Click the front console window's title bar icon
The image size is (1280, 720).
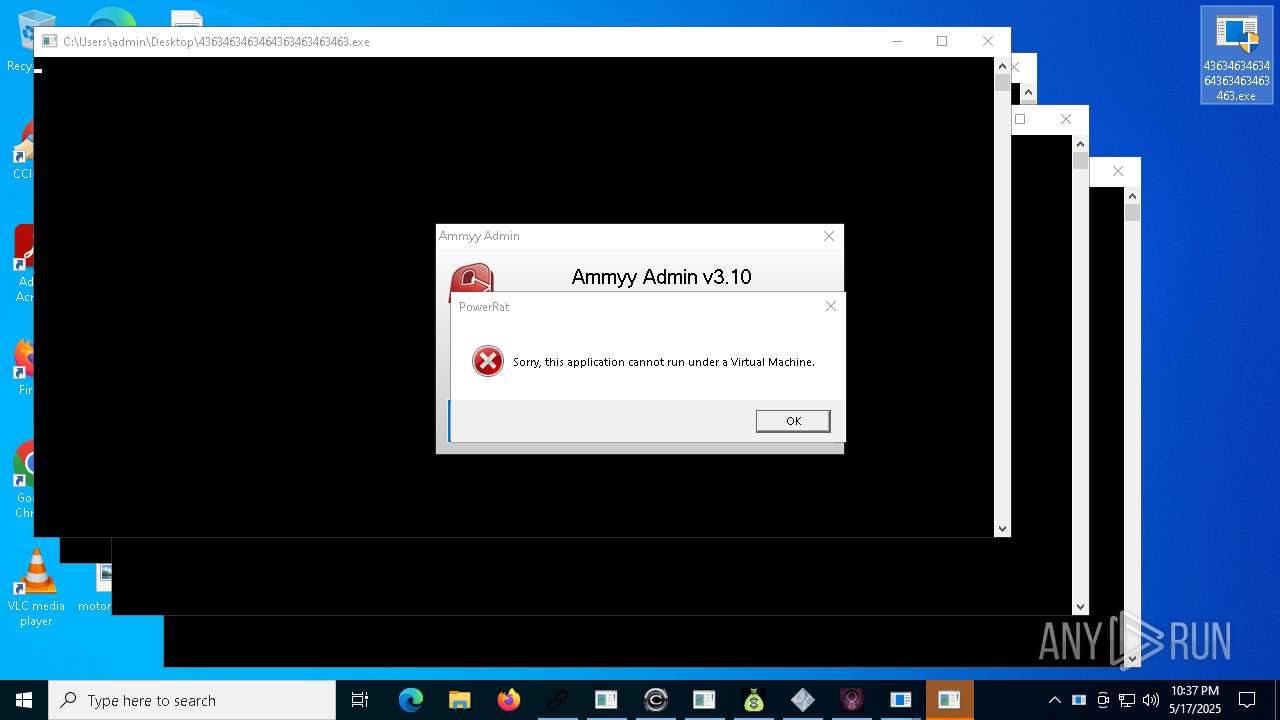(x=49, y=42)
